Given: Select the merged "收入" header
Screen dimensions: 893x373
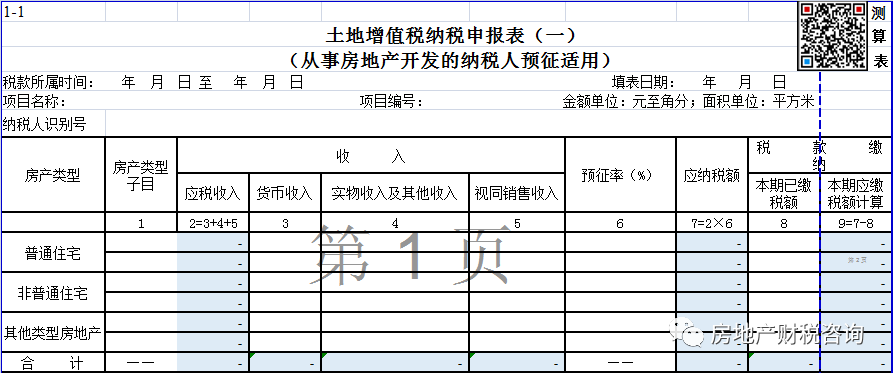Looking at the screenshot, I should point(371,155).
